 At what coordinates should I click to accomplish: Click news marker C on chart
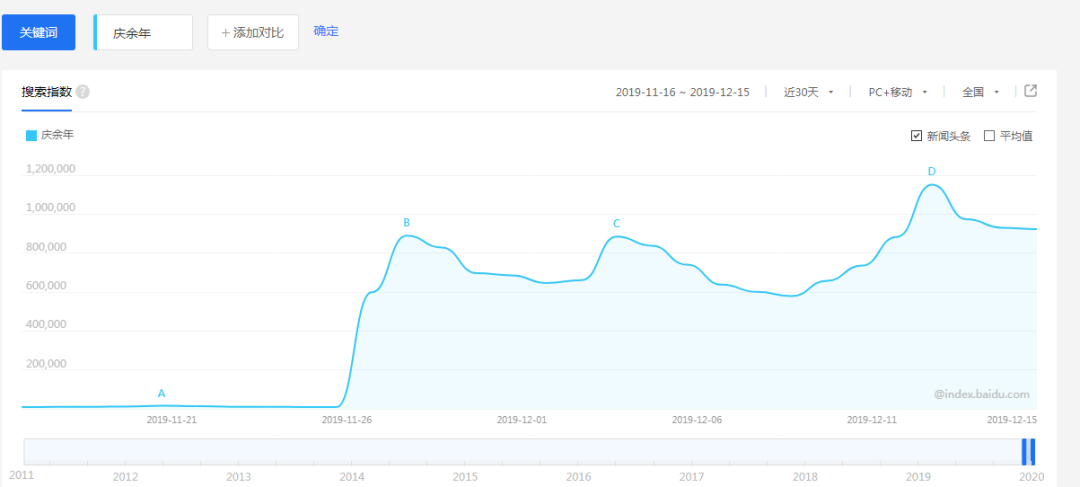click(616, 224)
